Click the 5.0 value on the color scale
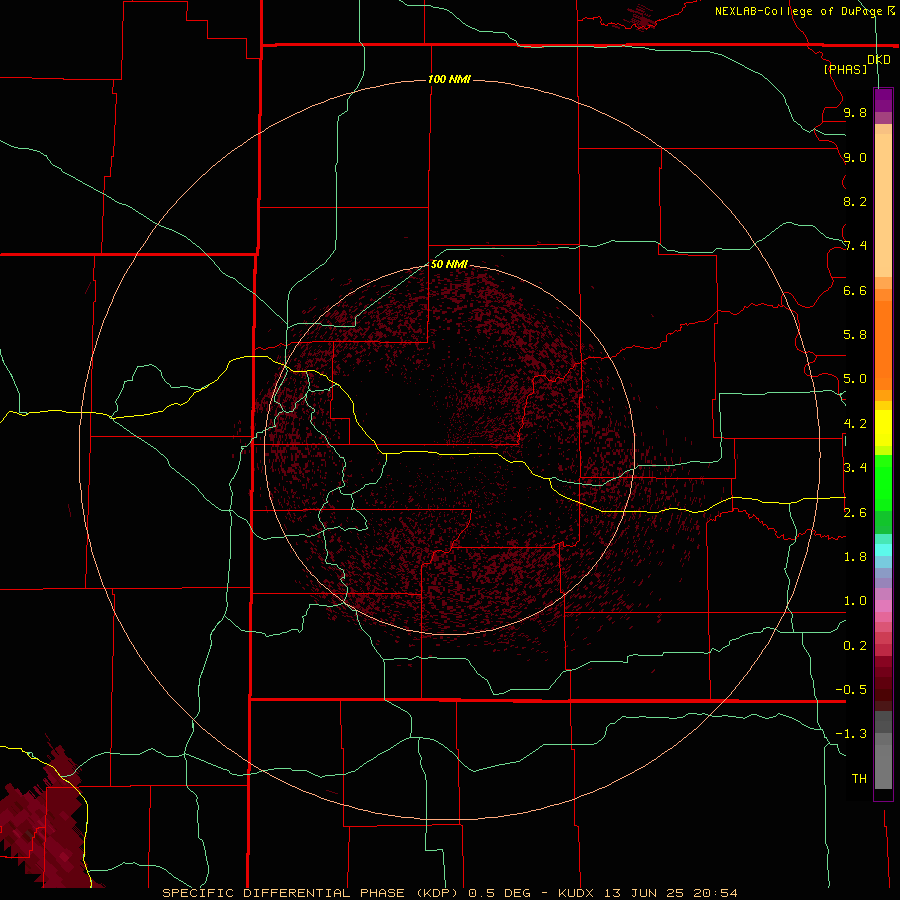This screenshot has height=900, width=900. coord(855,379)
